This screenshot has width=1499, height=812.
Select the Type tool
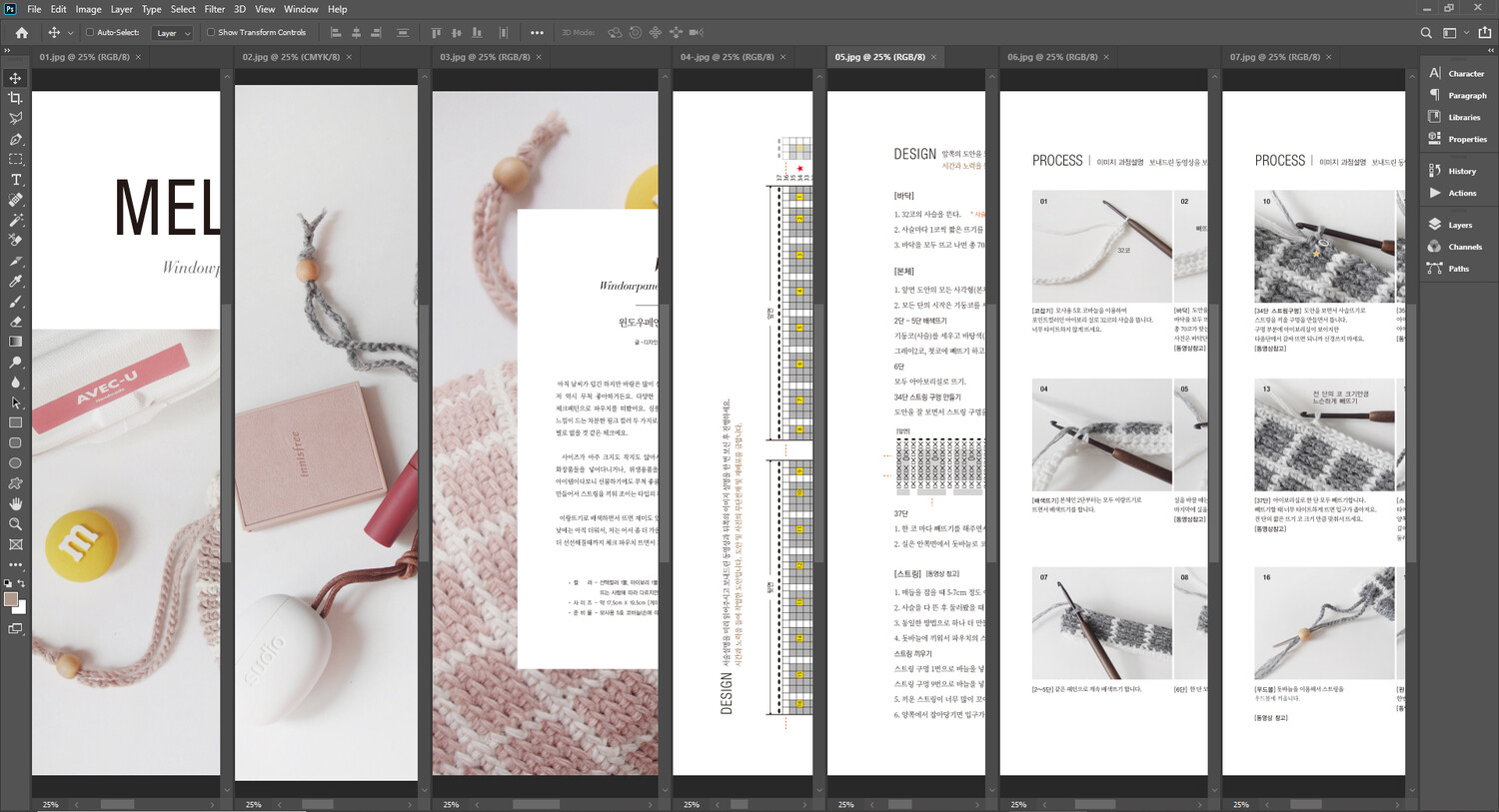(15, 180)
